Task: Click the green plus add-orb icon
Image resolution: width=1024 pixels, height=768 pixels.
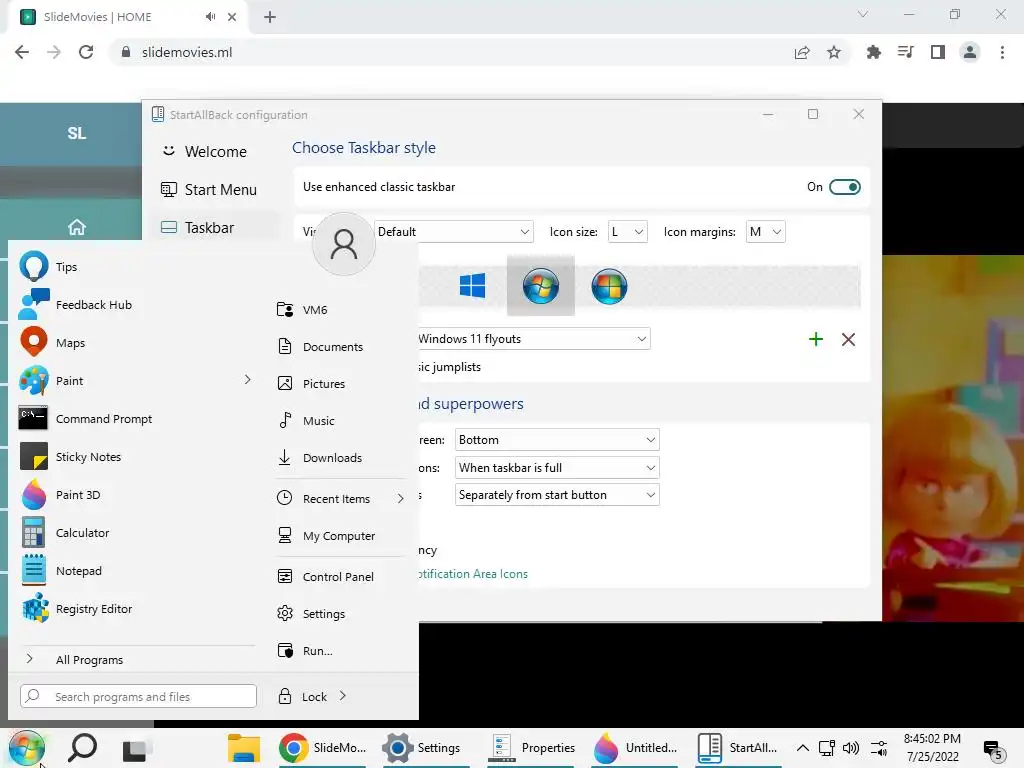Action: [x=816, y=339]
